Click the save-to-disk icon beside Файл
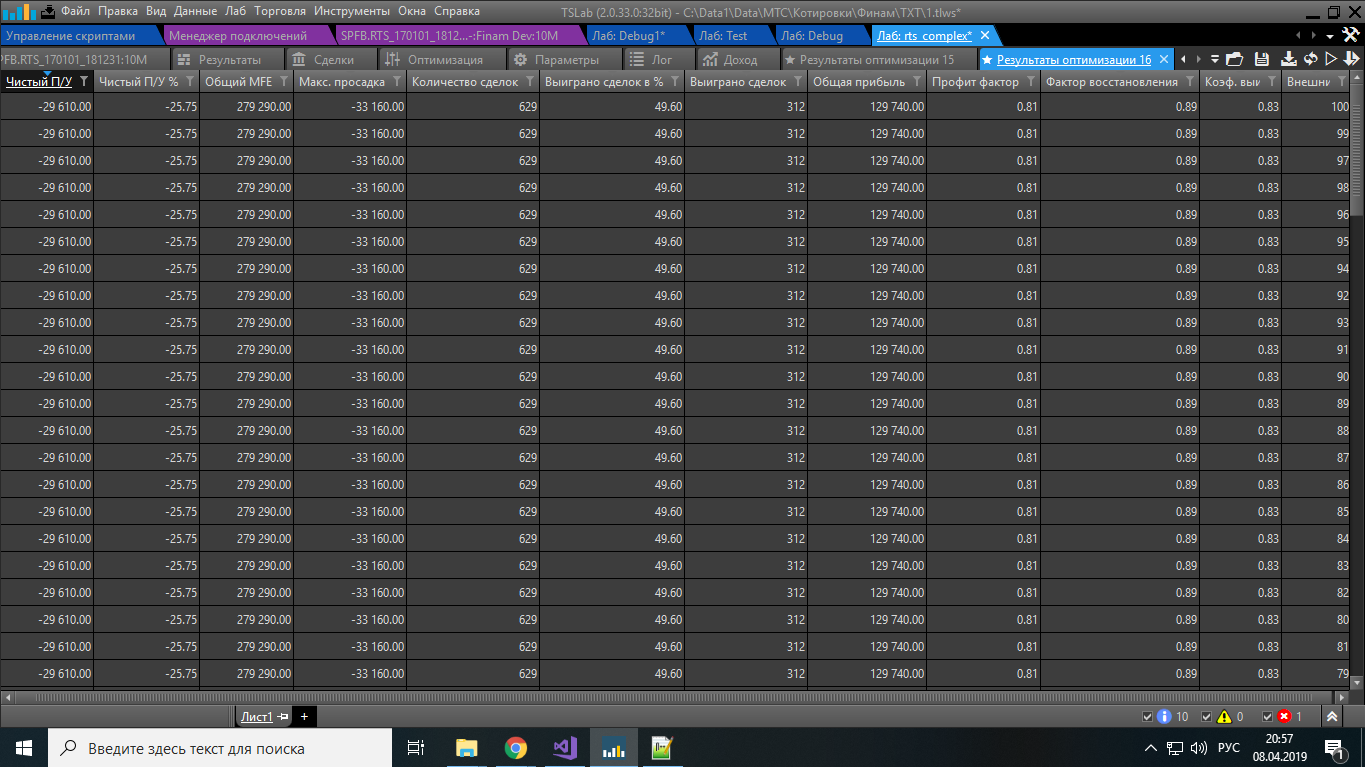Viewport: 1365px width, 767px height. 47,12
